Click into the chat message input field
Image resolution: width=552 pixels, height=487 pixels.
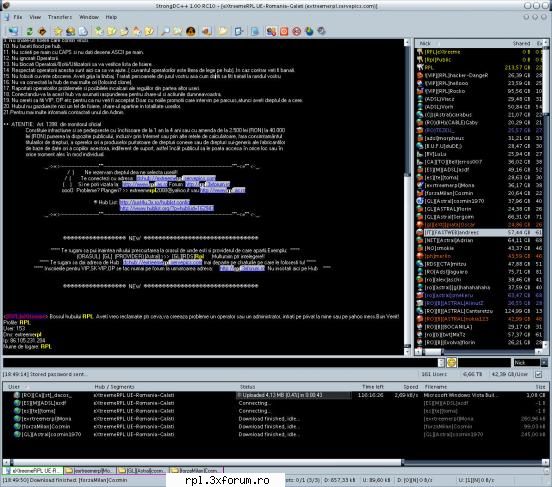click(x=220, y=362)
